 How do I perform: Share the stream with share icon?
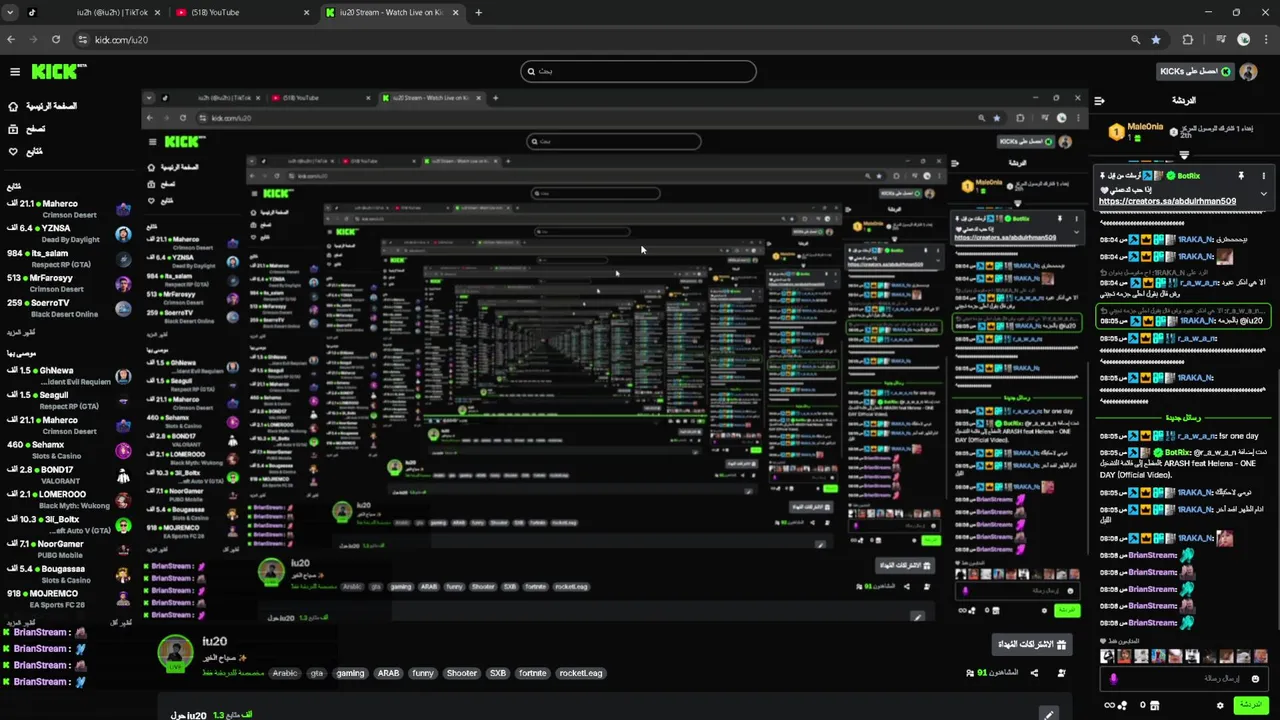click(1034, 673)
